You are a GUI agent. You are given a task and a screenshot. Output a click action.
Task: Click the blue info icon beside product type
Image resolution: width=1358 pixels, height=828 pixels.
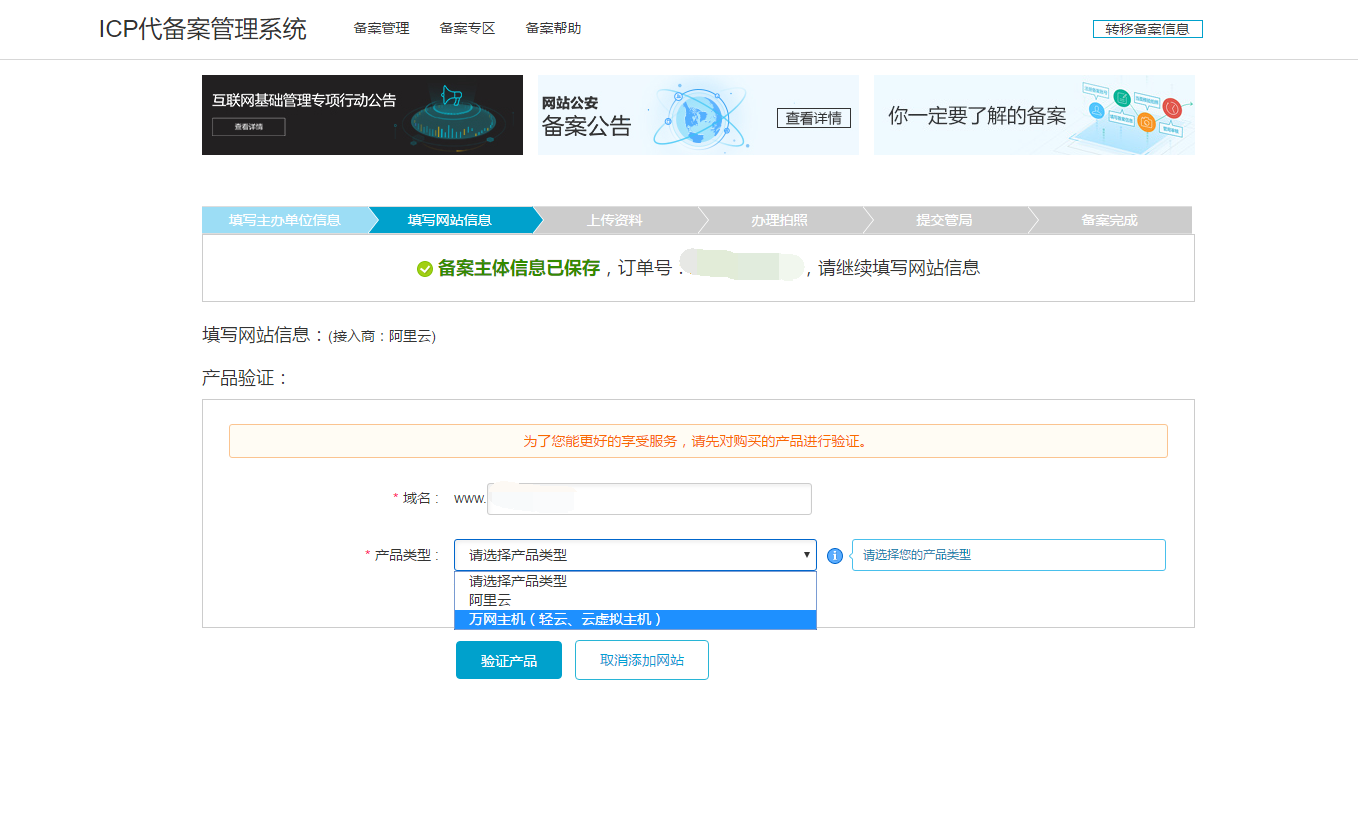point(834,555)
